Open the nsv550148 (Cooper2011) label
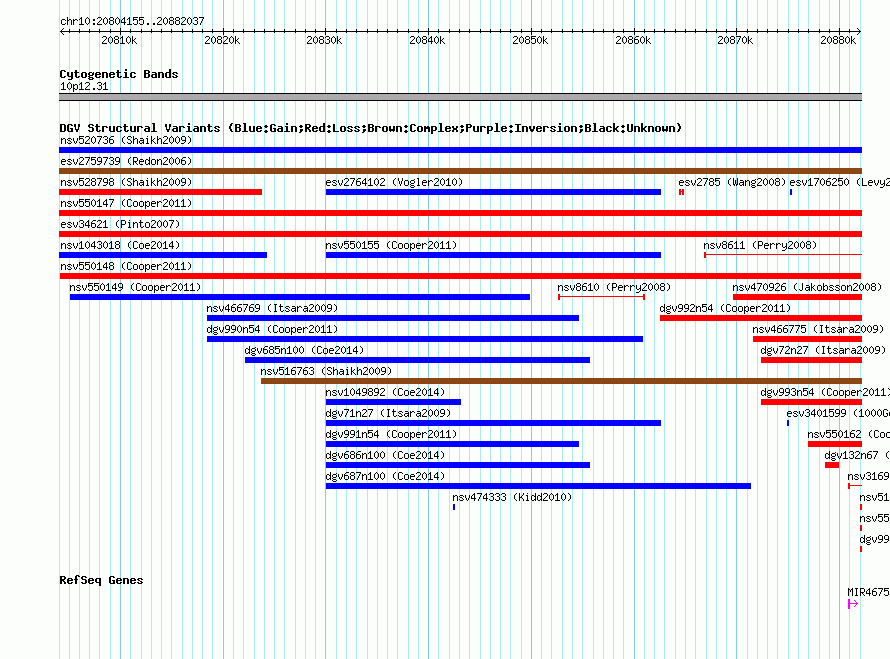Image resolution: width=890 pixels, height=659 pixels. pos(126,266)
